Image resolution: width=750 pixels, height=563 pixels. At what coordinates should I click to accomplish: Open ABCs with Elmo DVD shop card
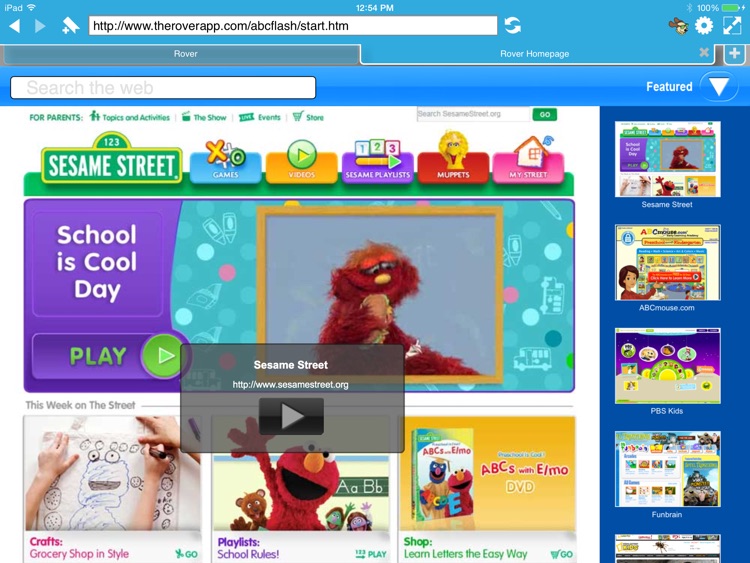(x=487, y=489)
